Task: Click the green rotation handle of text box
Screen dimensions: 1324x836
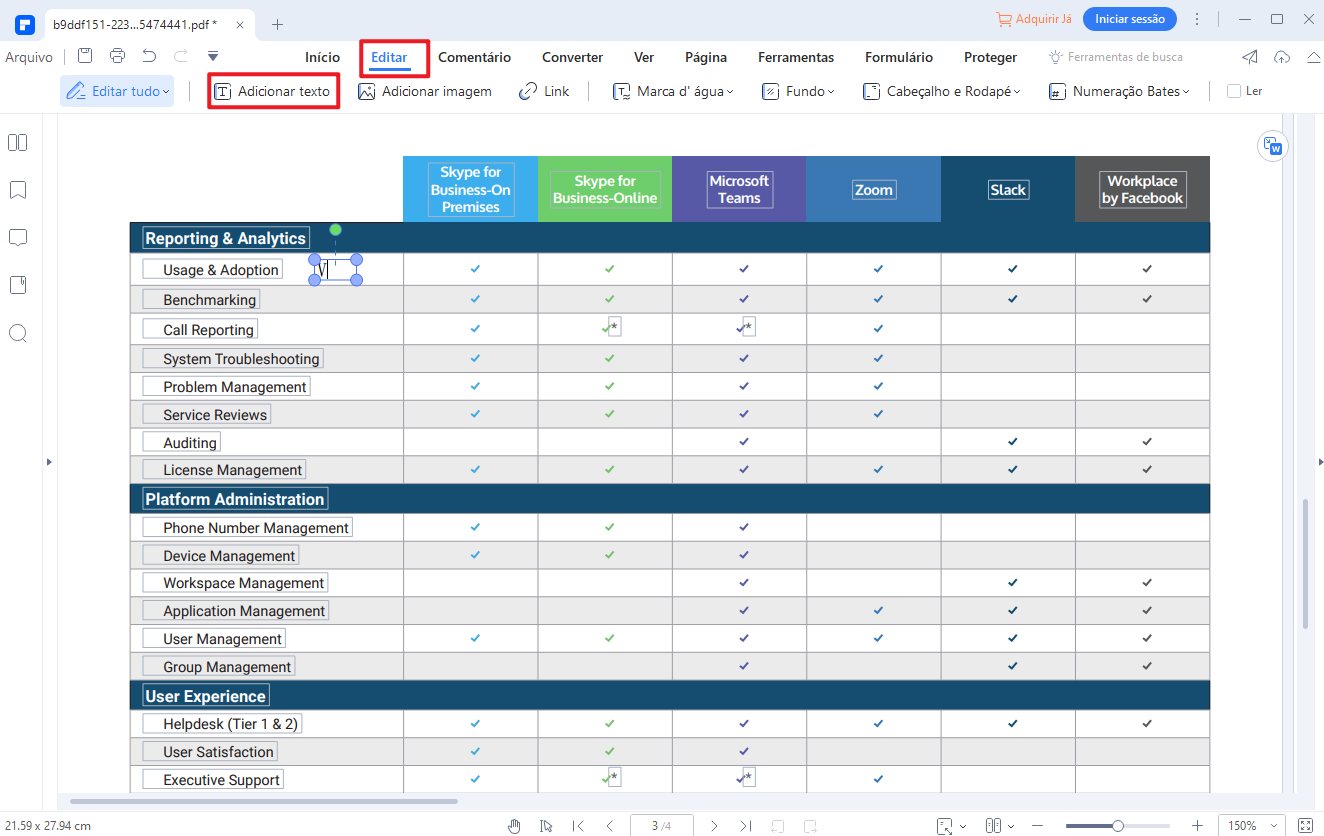Action: 336,230
